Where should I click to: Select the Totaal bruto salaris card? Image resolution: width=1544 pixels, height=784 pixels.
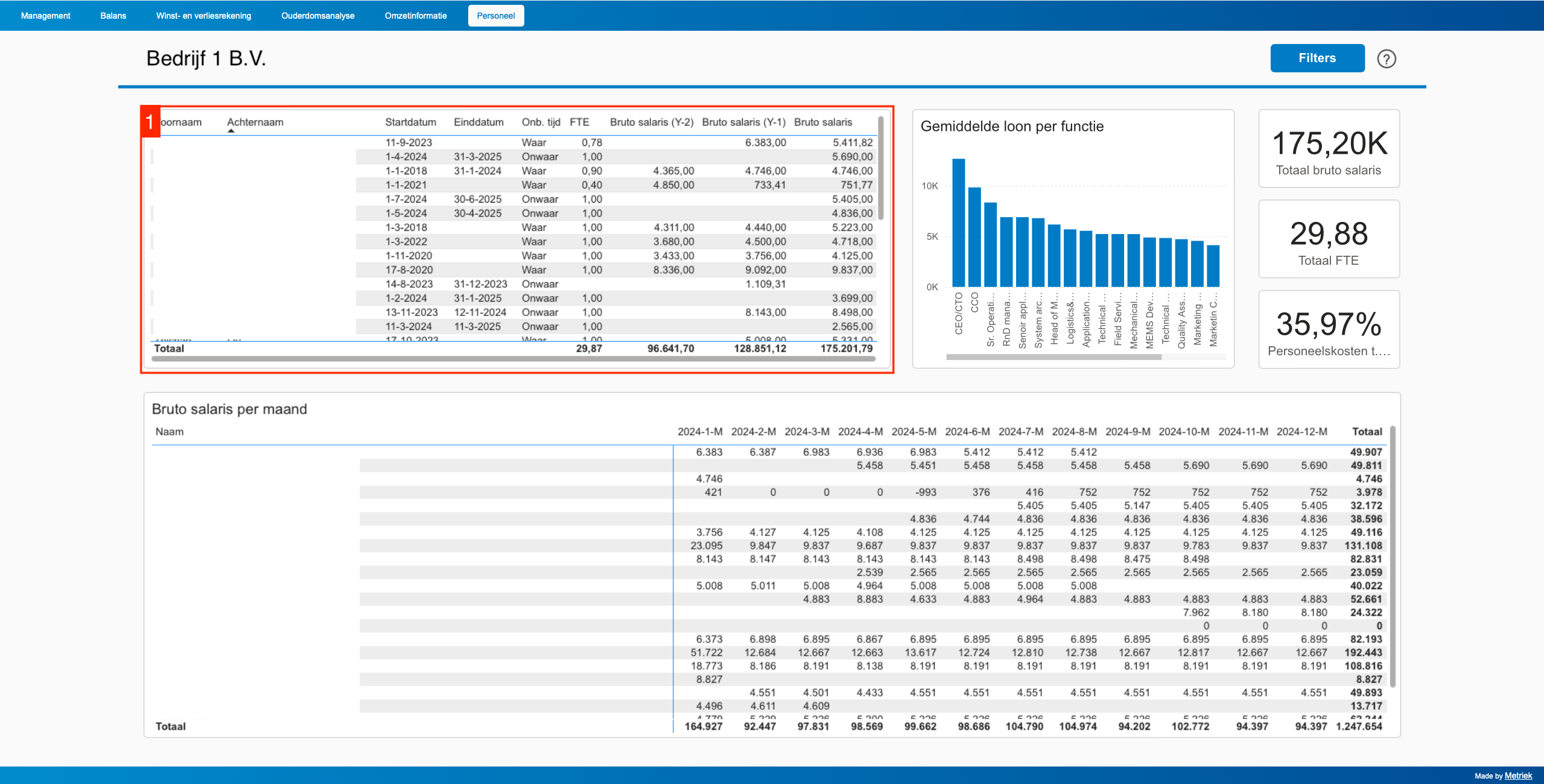click(x=1329, y=148)
